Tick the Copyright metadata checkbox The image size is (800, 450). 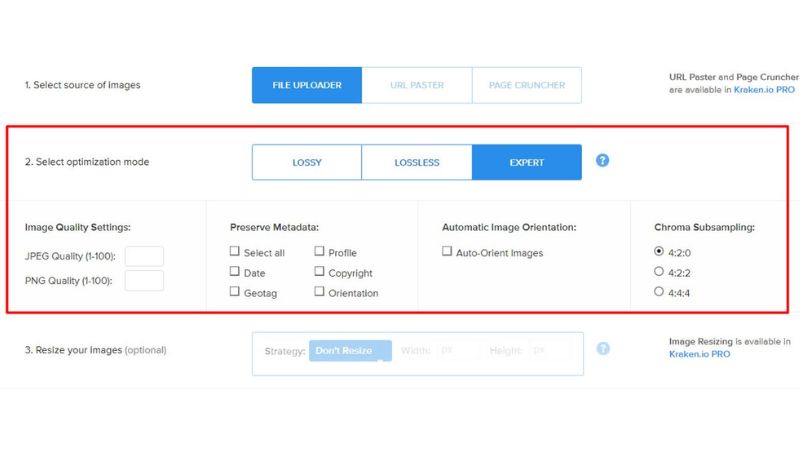(319, 271)
